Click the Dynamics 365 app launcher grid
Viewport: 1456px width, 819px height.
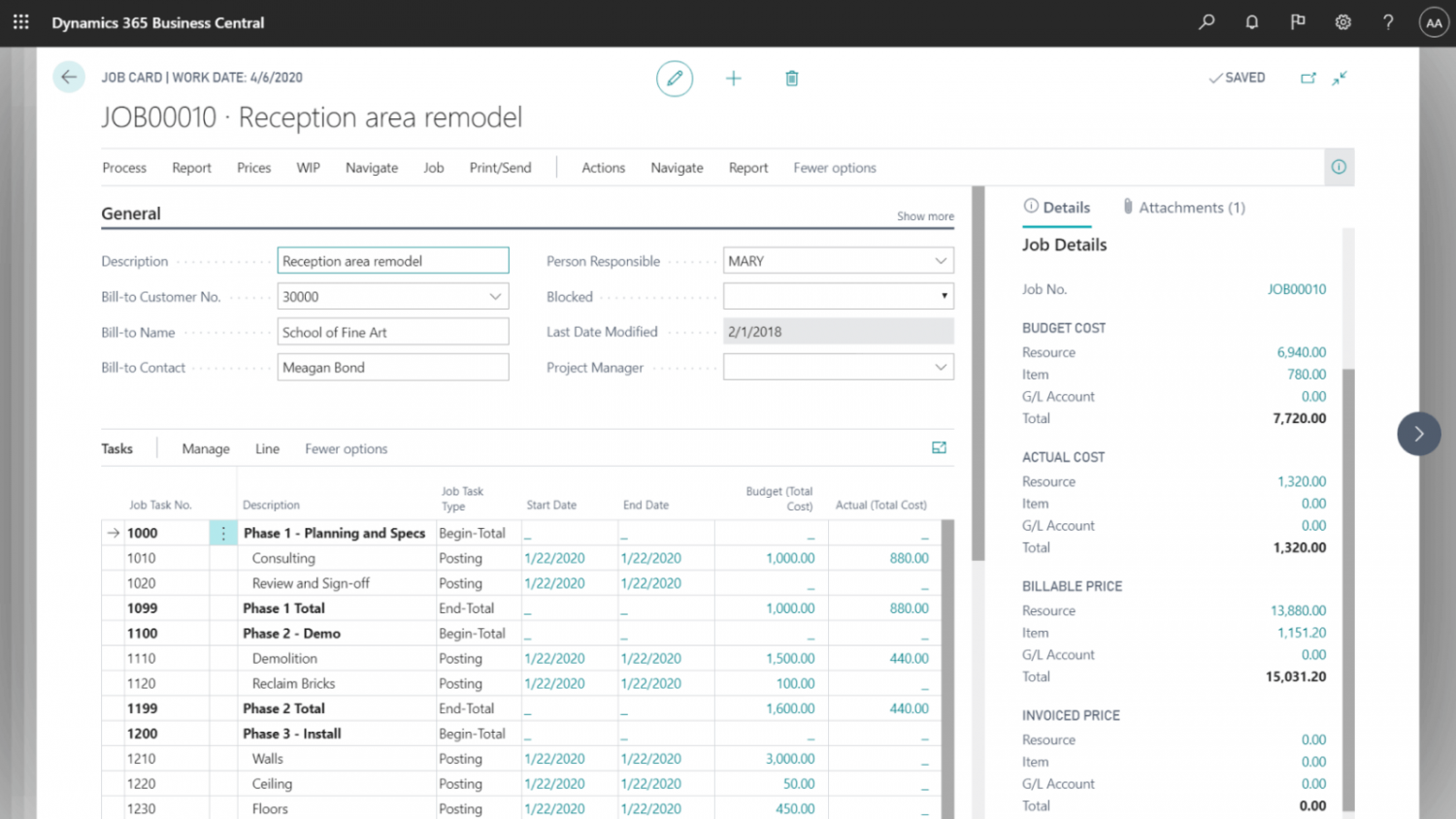click(x=20, y=21)
